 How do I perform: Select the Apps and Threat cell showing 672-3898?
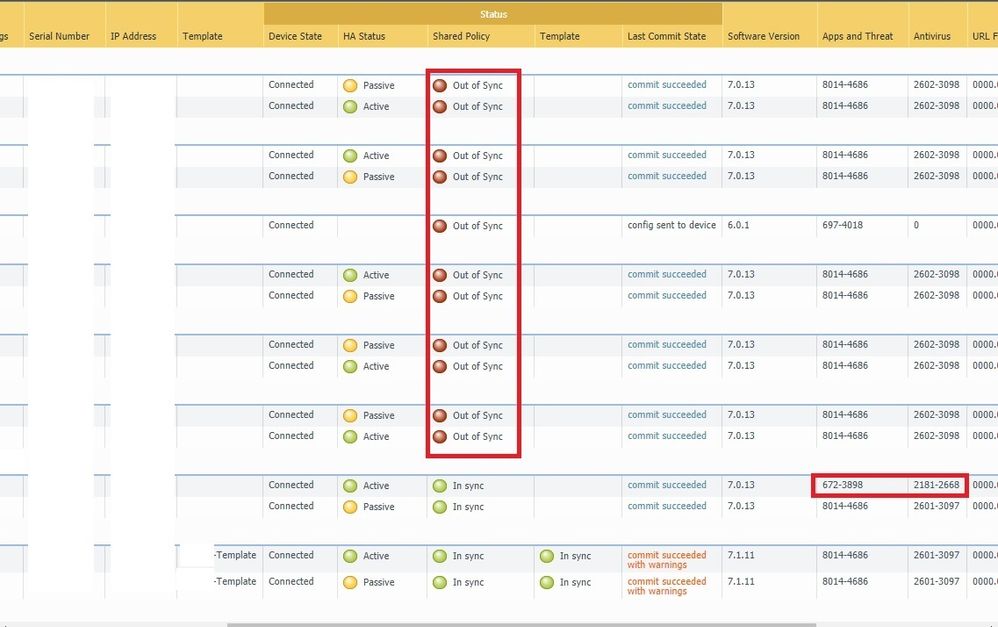(842, 485)
